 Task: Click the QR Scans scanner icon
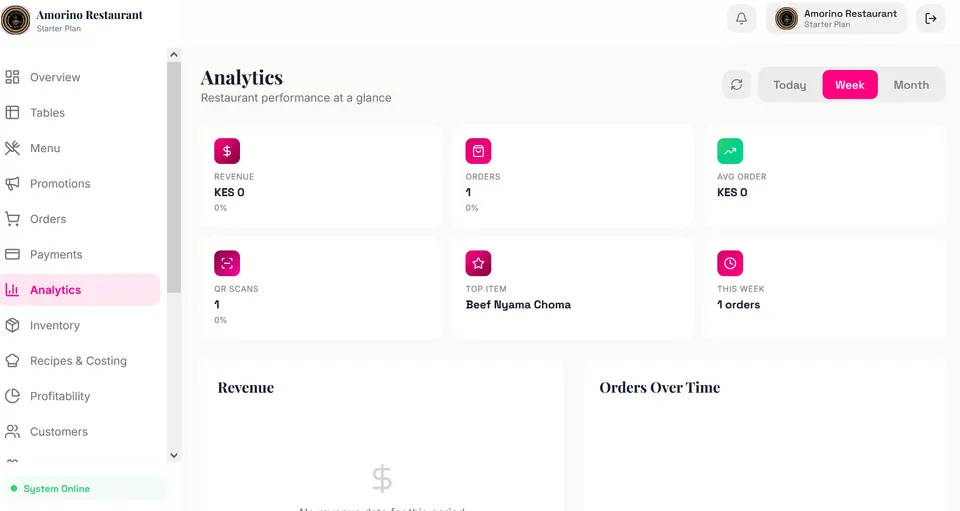point(227,263)
